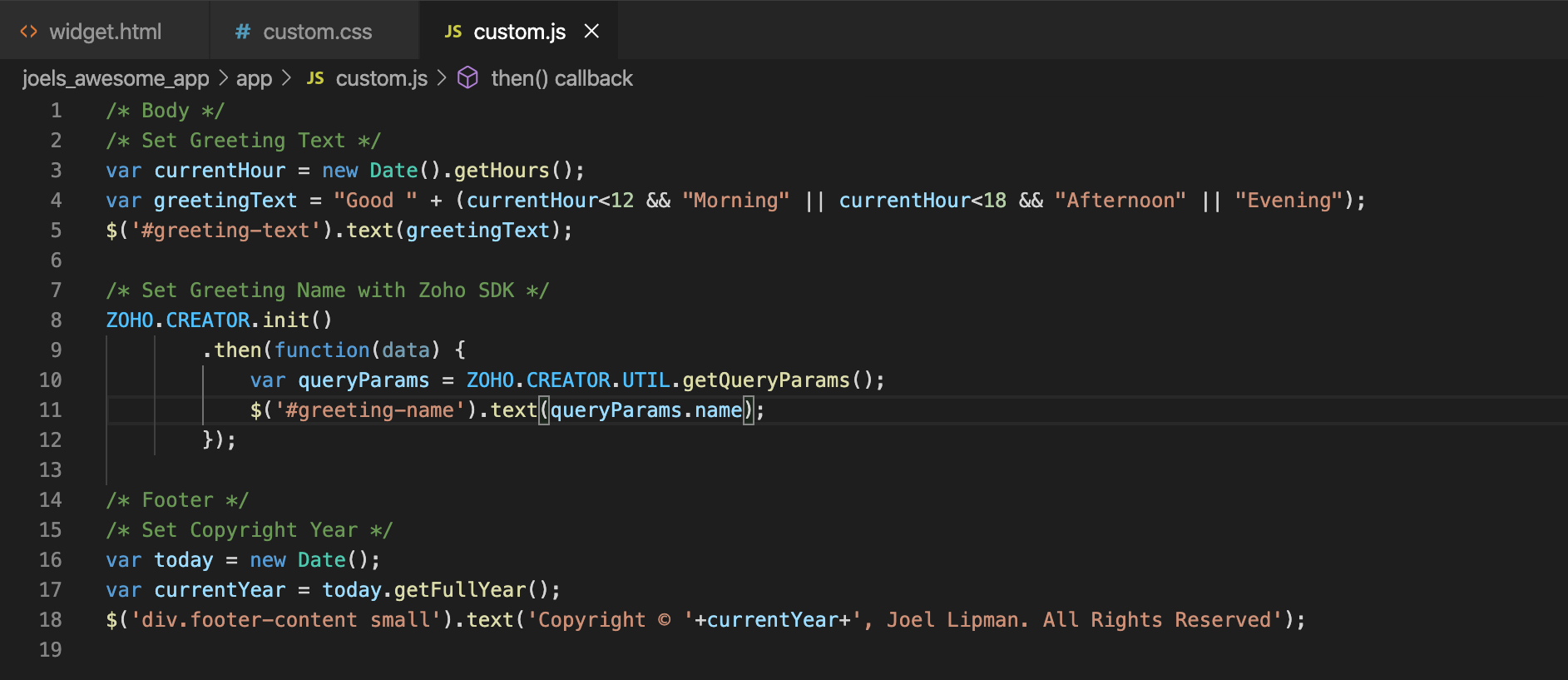Screen dimensions: 1568x680
Task: Switch to the custom.css tab
Action: [x=317, y=32]
